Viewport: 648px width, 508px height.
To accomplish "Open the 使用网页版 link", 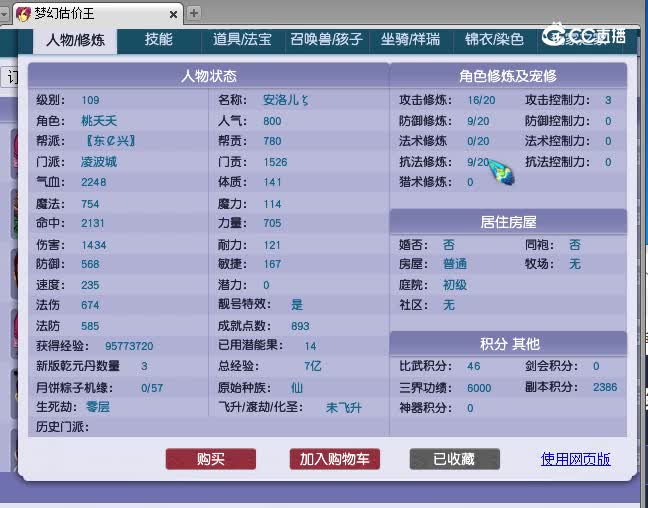I will coord(576,459).
